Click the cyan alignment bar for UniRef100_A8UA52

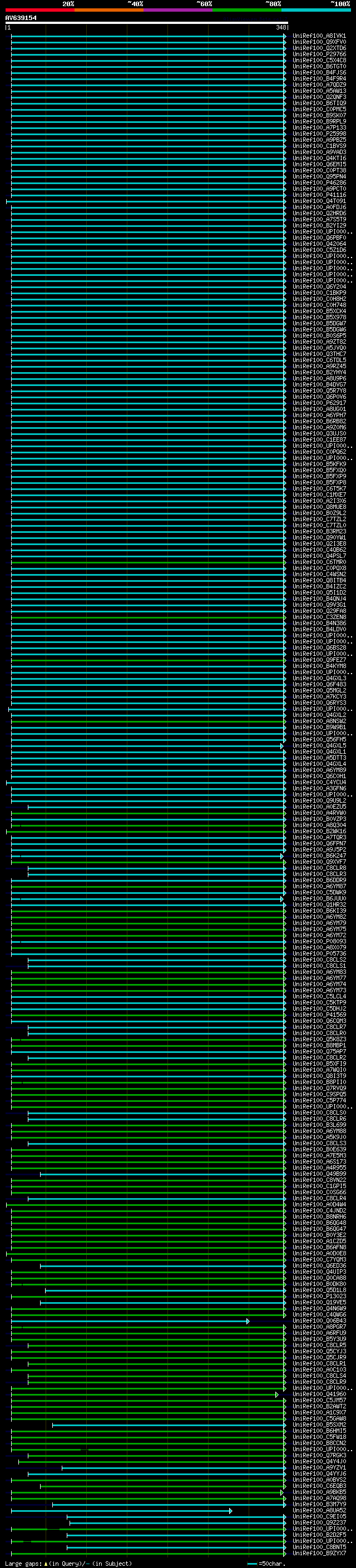click(122, 1511)
